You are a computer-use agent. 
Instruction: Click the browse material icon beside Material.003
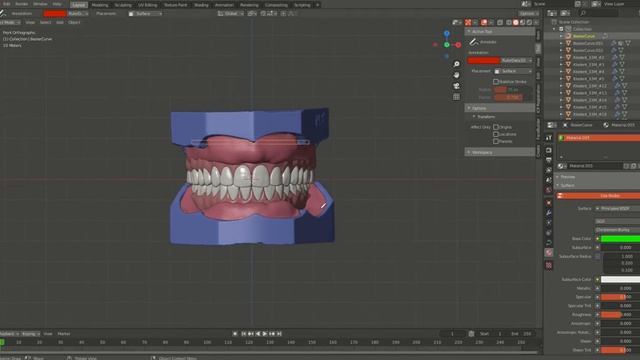click(562, 166)
